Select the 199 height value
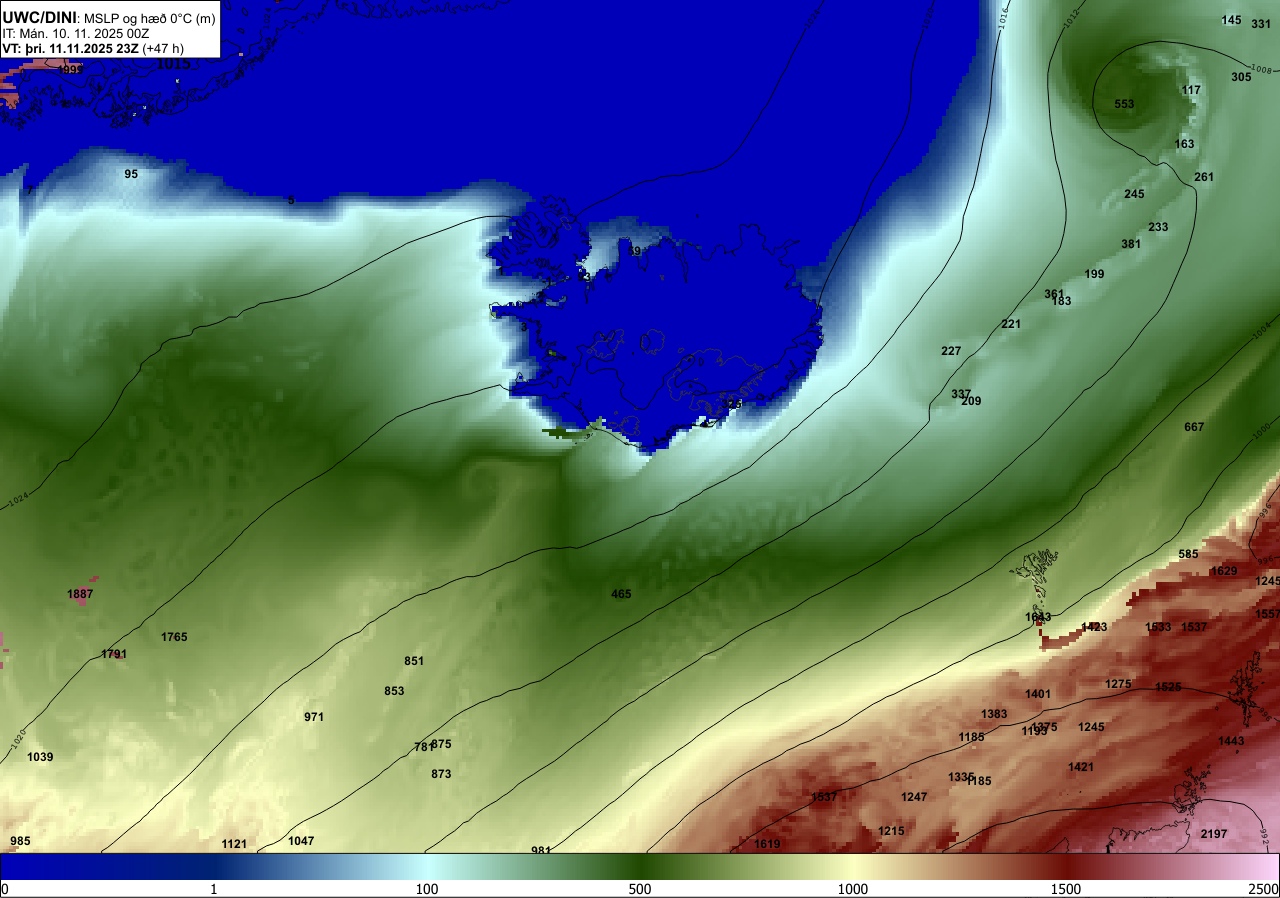 click(1094, 274)
